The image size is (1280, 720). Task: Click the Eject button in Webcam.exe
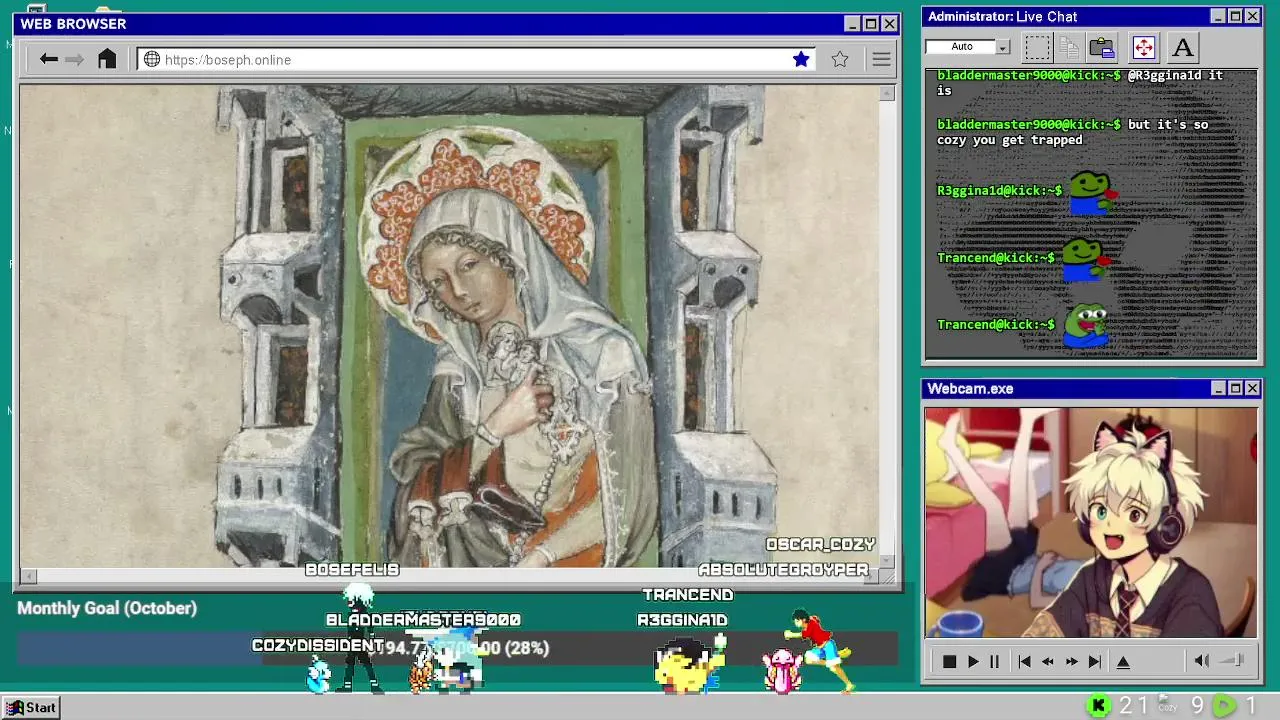[x=1123, y=661]
